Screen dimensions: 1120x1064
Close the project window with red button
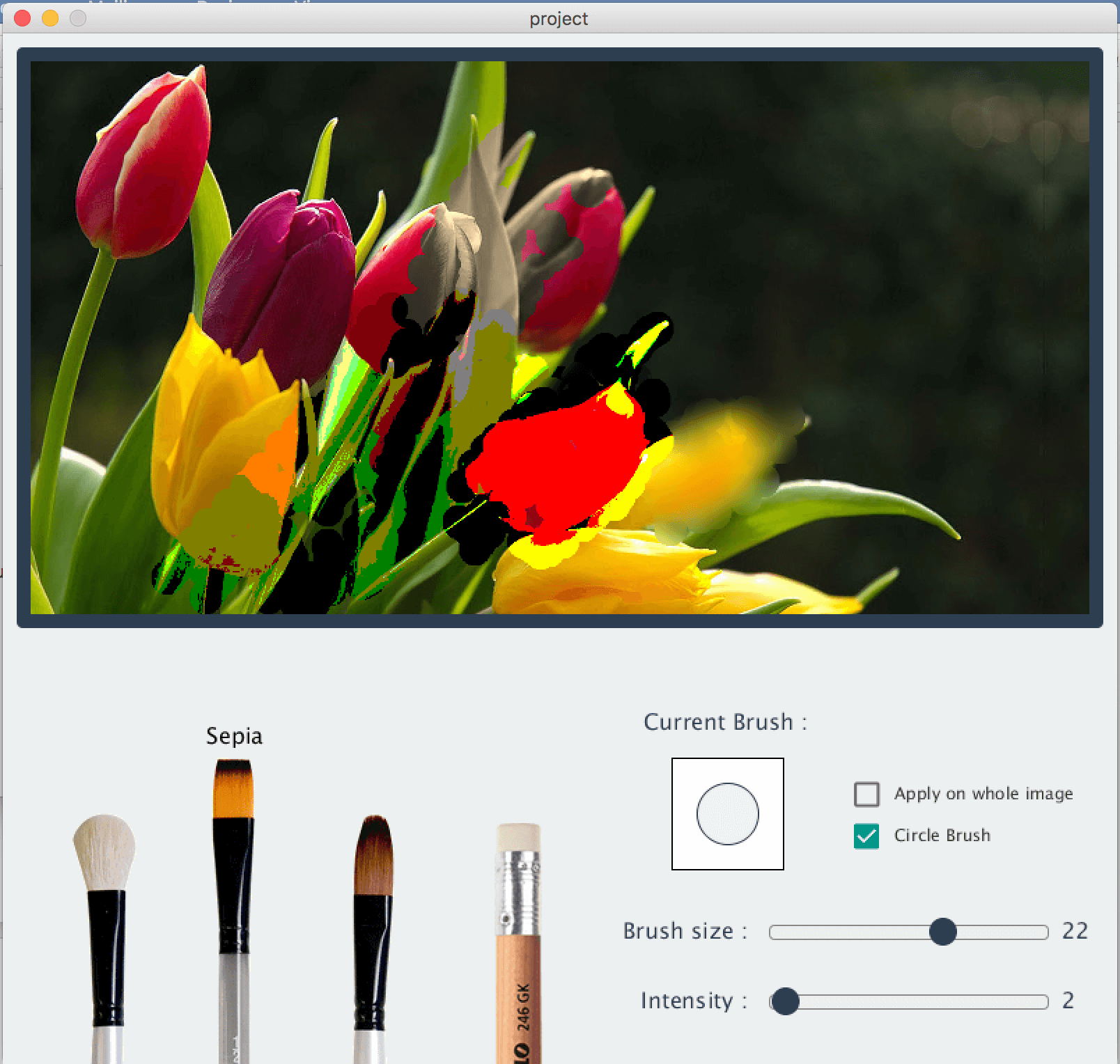[x=22, y=18]
